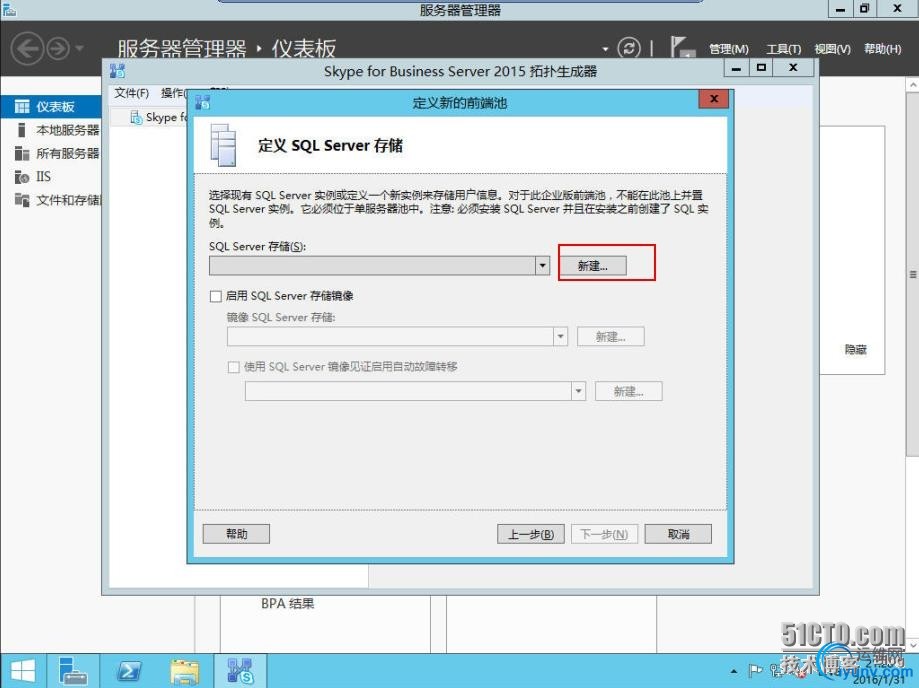Screen dimensions: 919x688
Task: Switch to Topology Builder taskbar icon
Action: [x=240, y=671]
